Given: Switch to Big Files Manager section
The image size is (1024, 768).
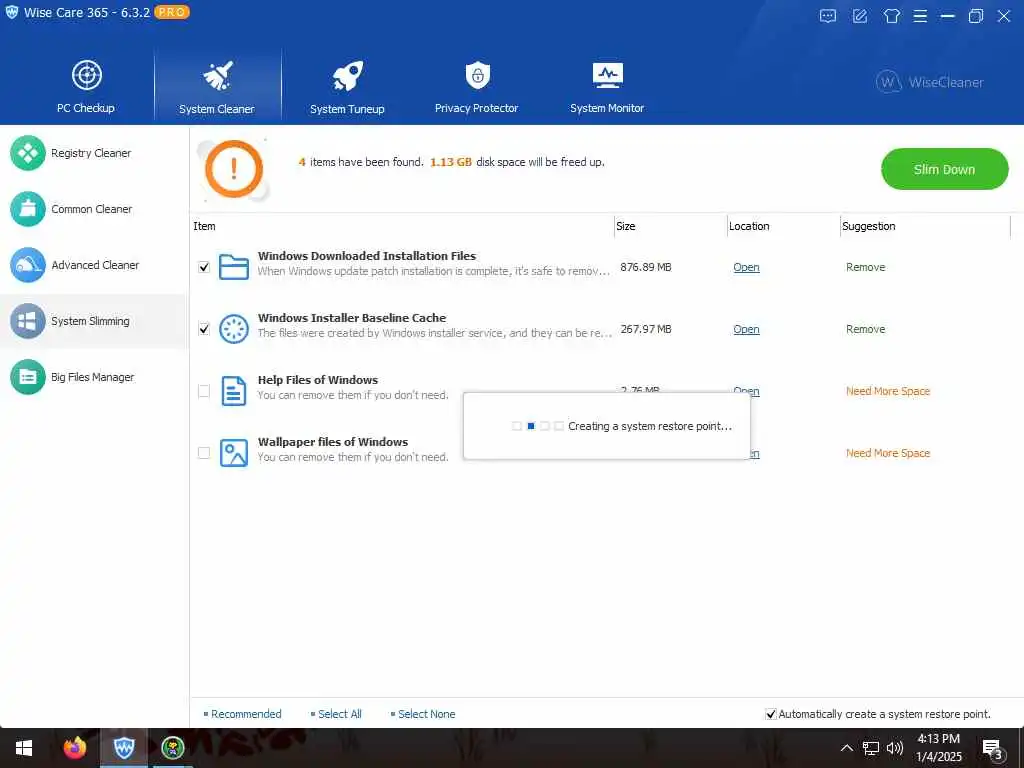Looking at the screenshot, I should click(x=92, y=377).
